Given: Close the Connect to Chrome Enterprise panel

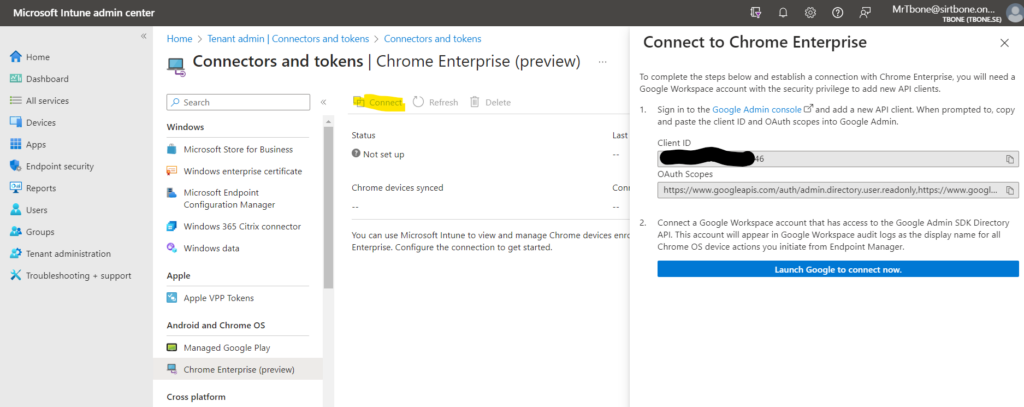Looking at the screenshot, I should [x=1004, y=43].
